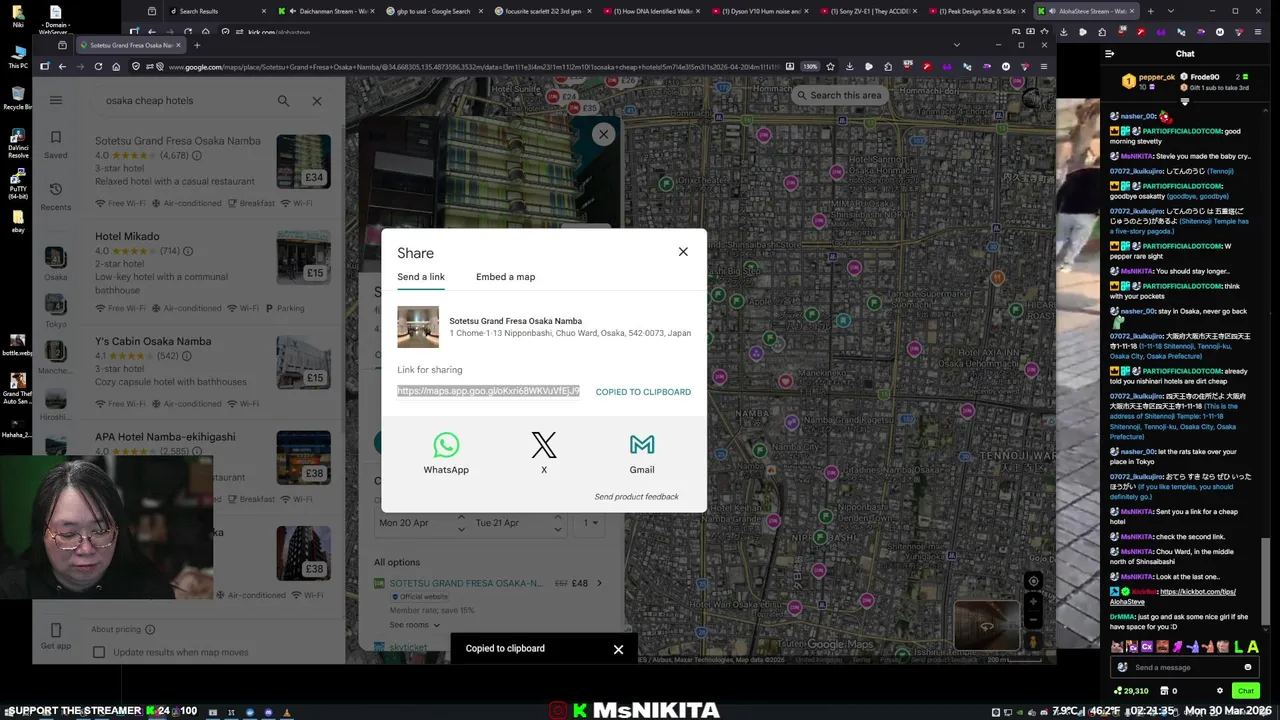Show your location on the map

pos(1033,581)
